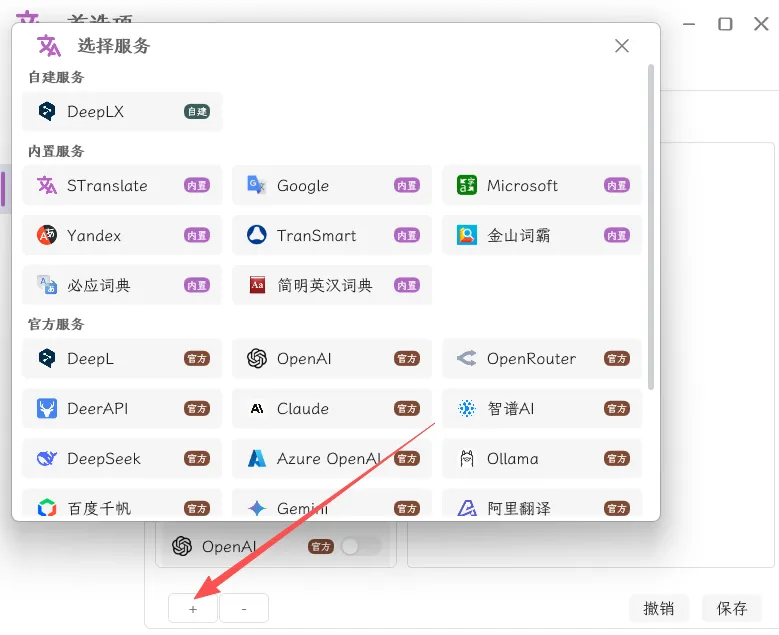Choose the OpenAI icon in service list
Viewport: 779px width, 635px height.
(257, 358)
